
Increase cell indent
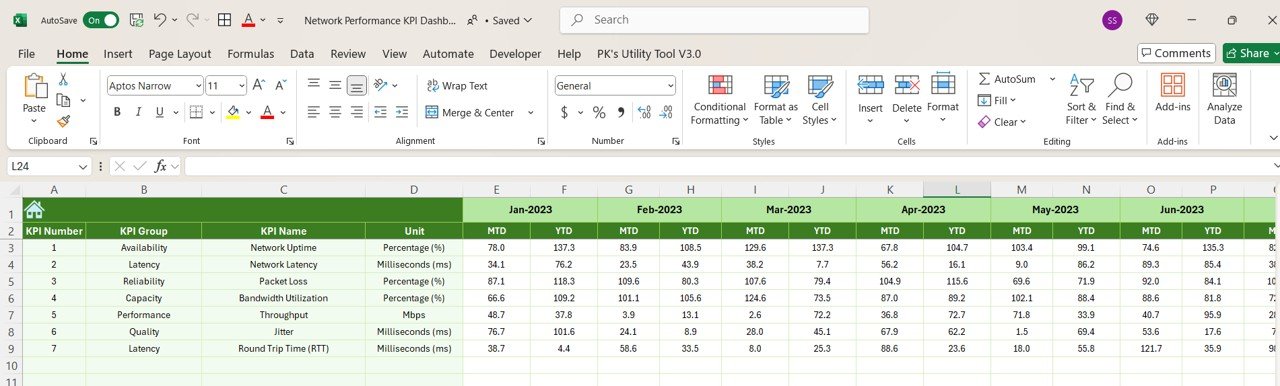coord(401,112)
